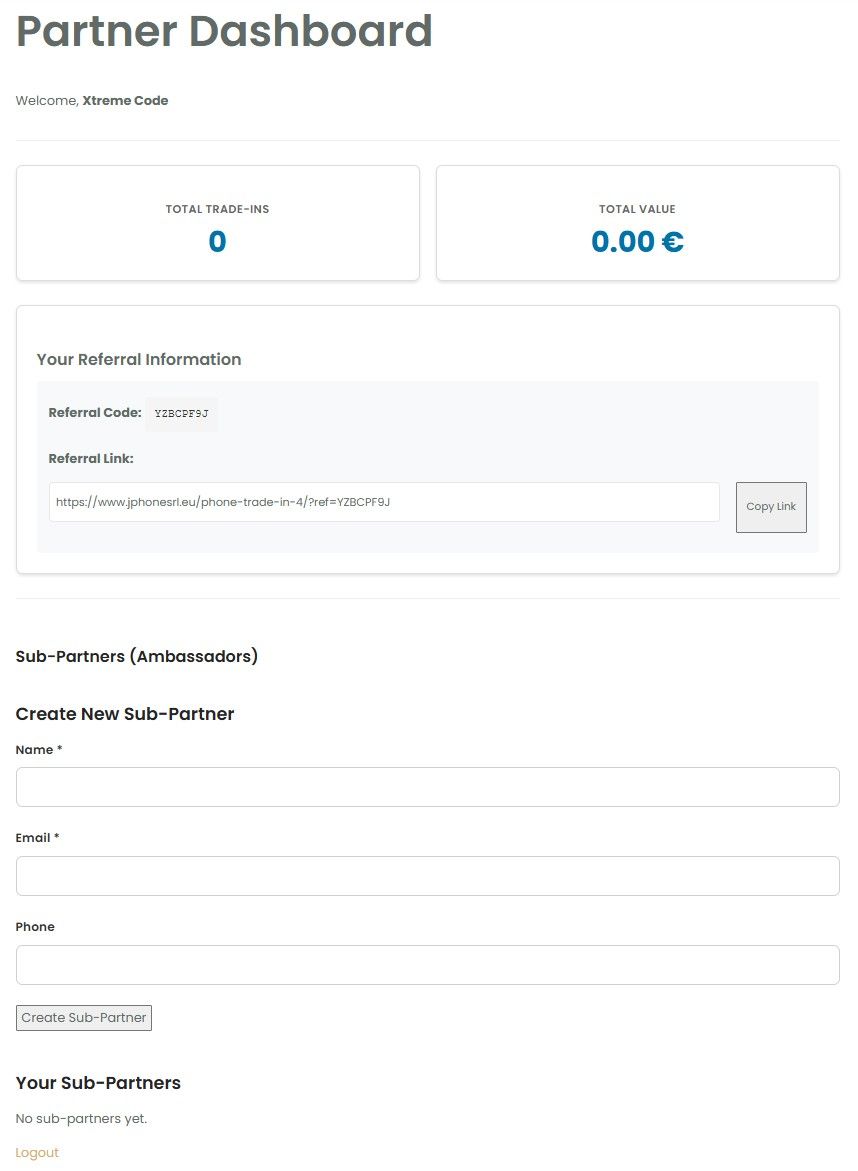This screenshot has height=1171, width=858.
Task: Click the 'TOTAL VALUE' card label
Action: (x=637, y=209)
